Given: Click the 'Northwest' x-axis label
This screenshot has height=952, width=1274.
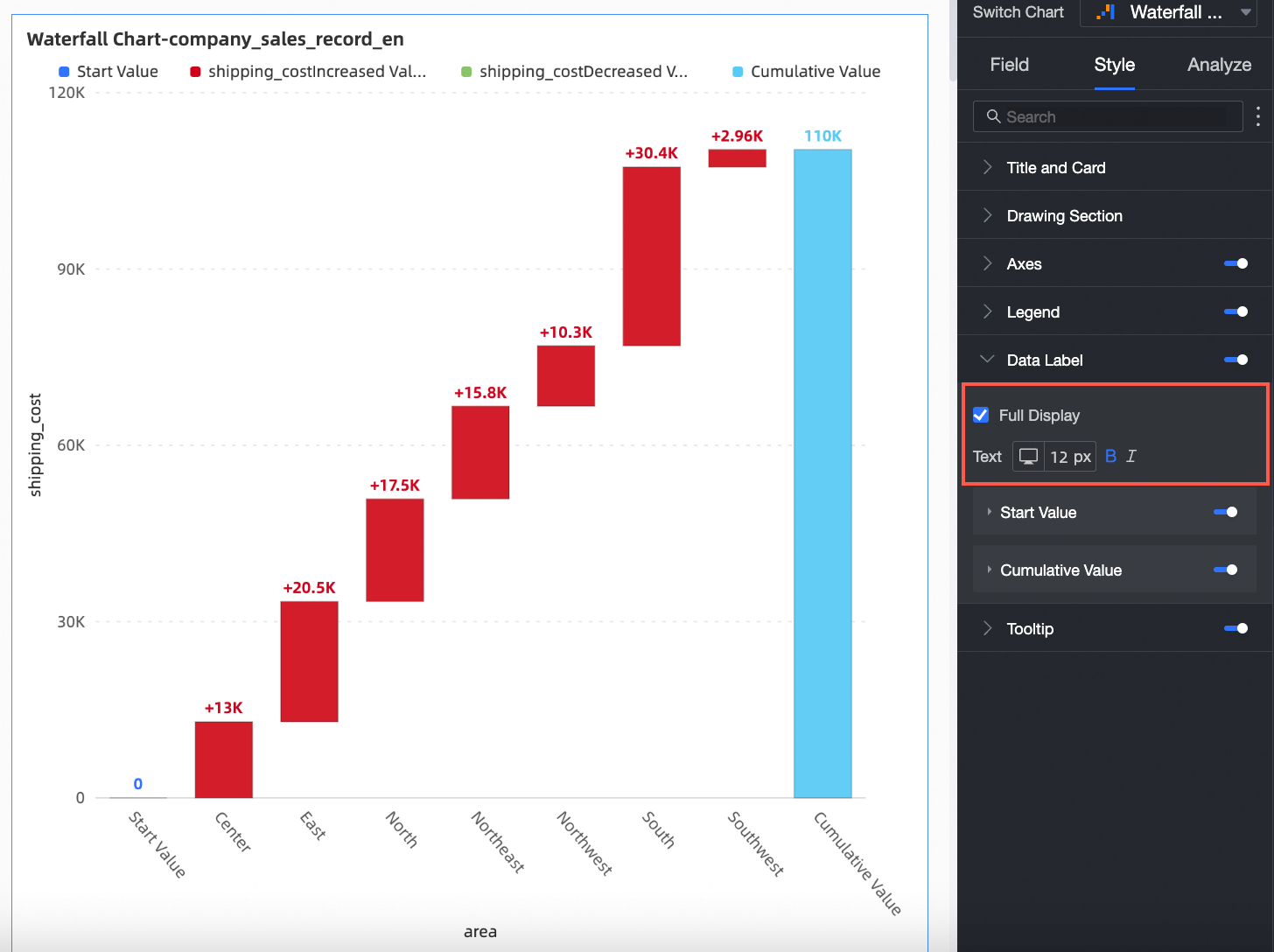Looking at the screenshot, I should pos(585,843).
